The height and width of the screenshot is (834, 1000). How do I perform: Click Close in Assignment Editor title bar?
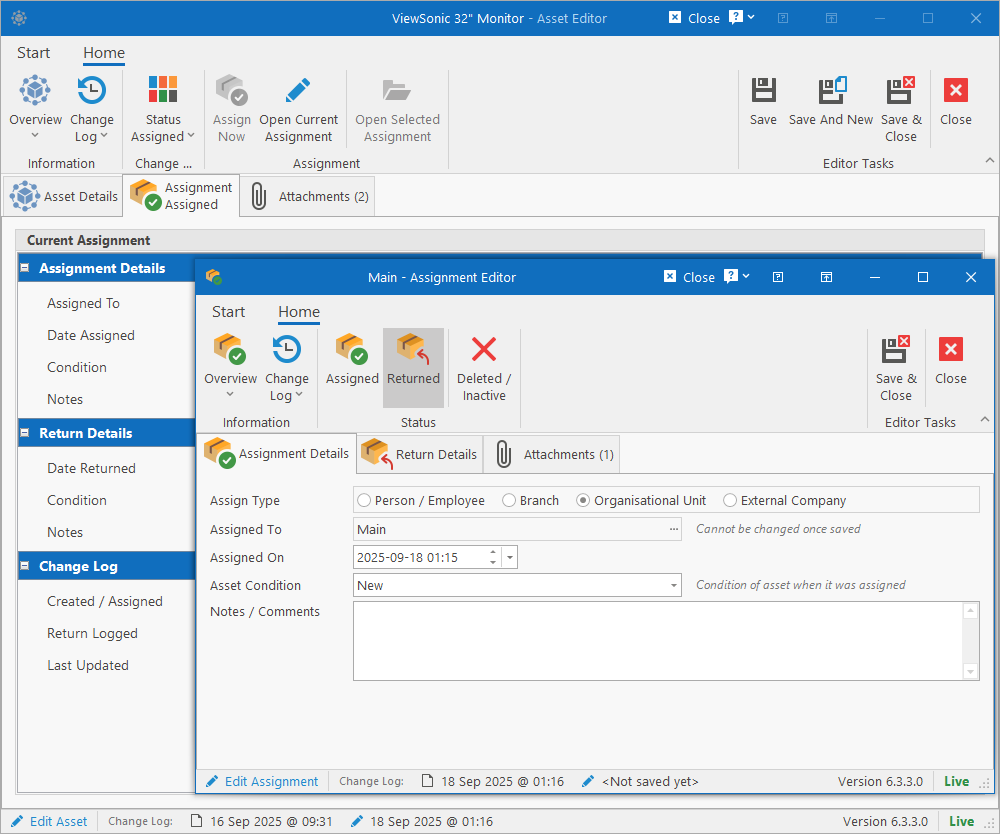691,277
